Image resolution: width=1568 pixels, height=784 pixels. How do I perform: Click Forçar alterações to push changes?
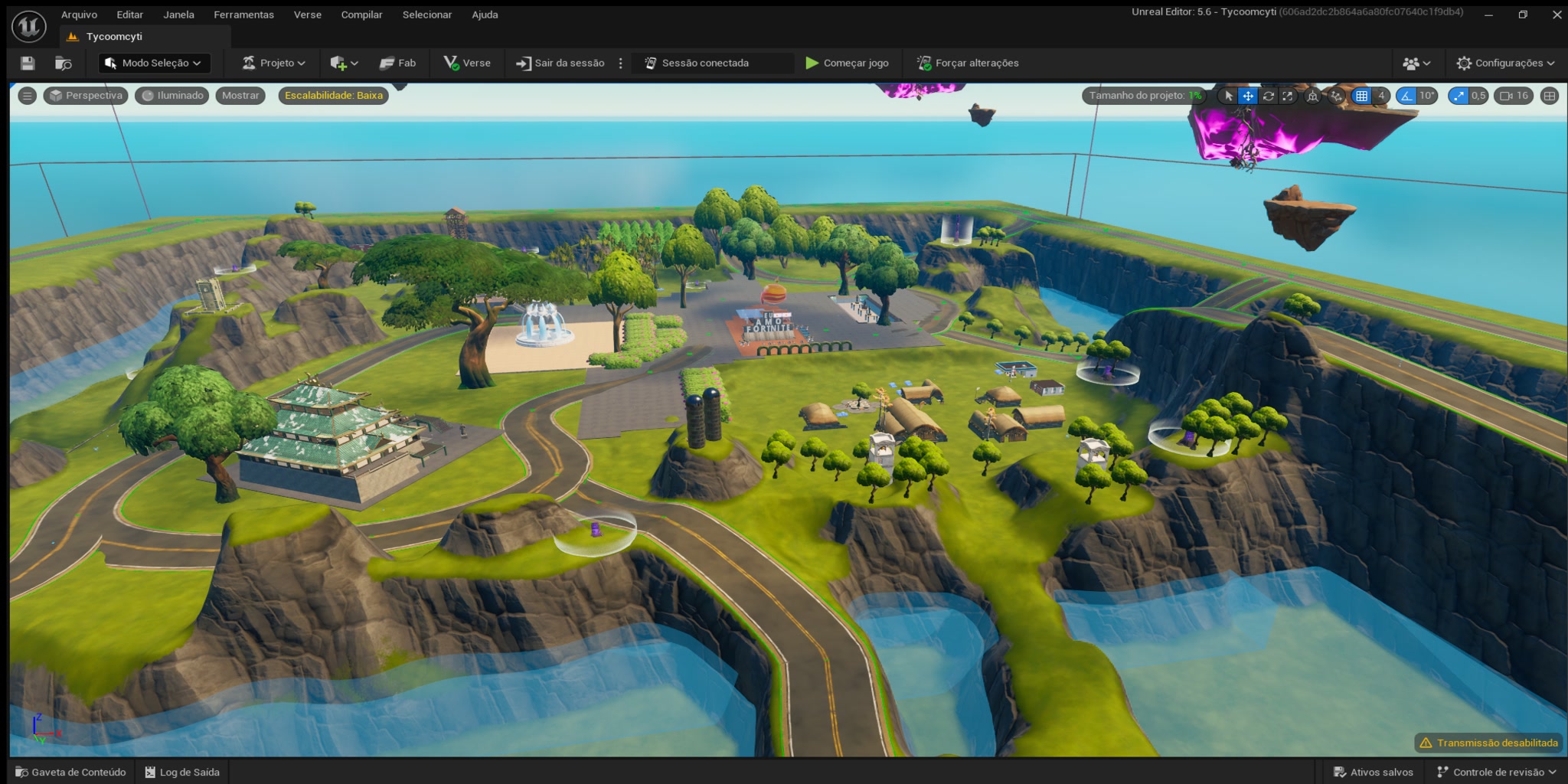968,63
